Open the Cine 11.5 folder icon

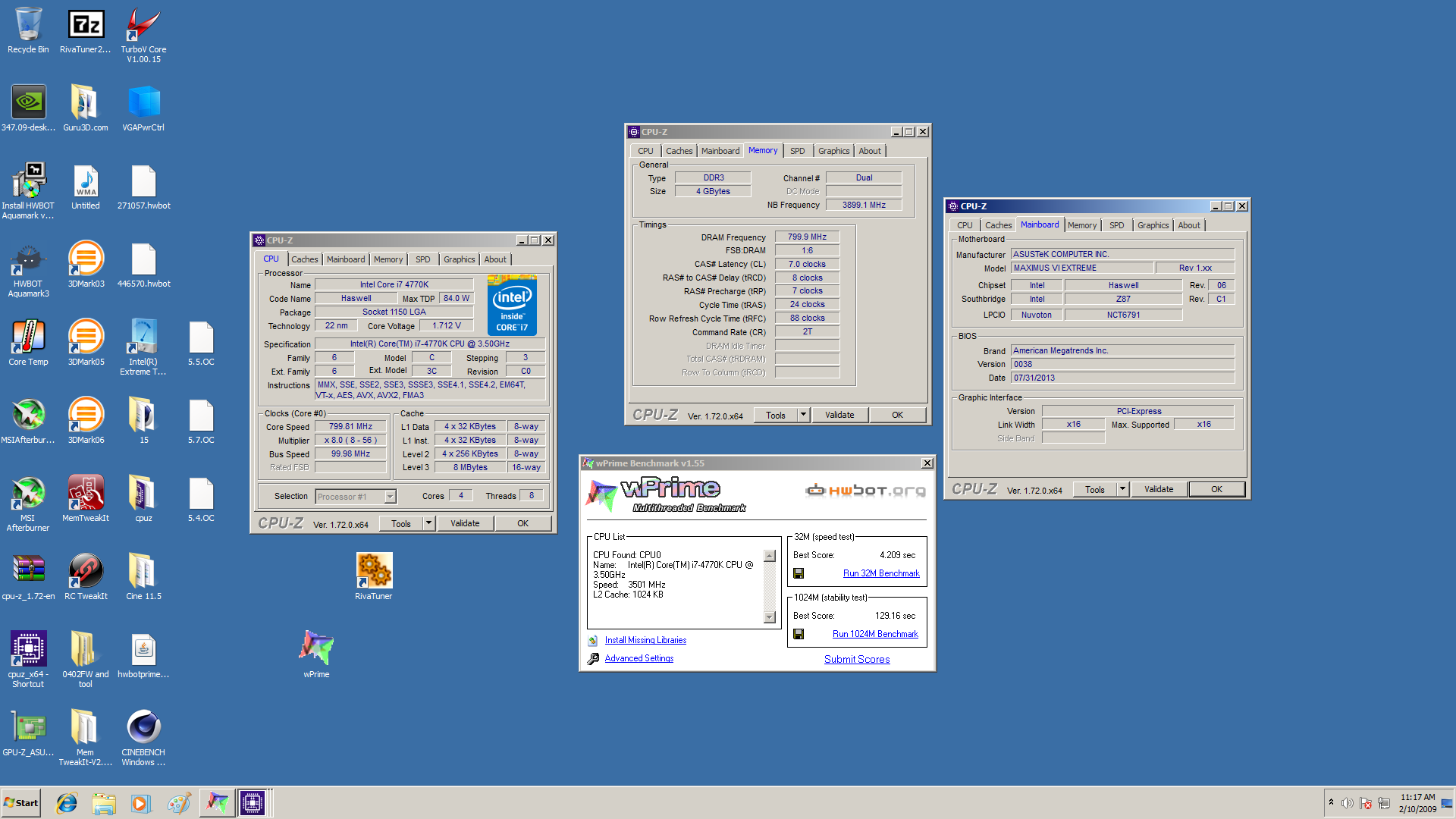tap(143, 577)
